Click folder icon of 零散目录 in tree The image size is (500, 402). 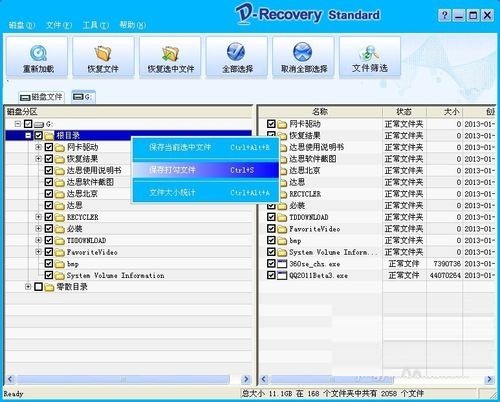coord(49,287)
